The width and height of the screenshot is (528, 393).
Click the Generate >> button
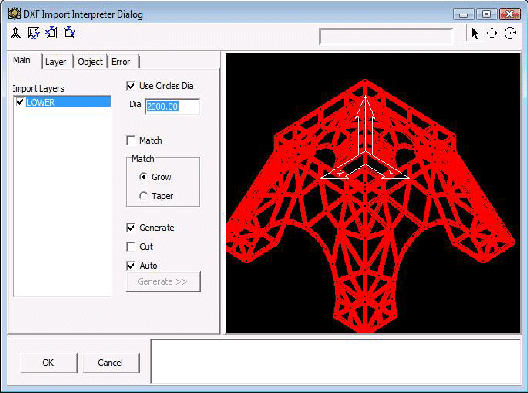163,282
